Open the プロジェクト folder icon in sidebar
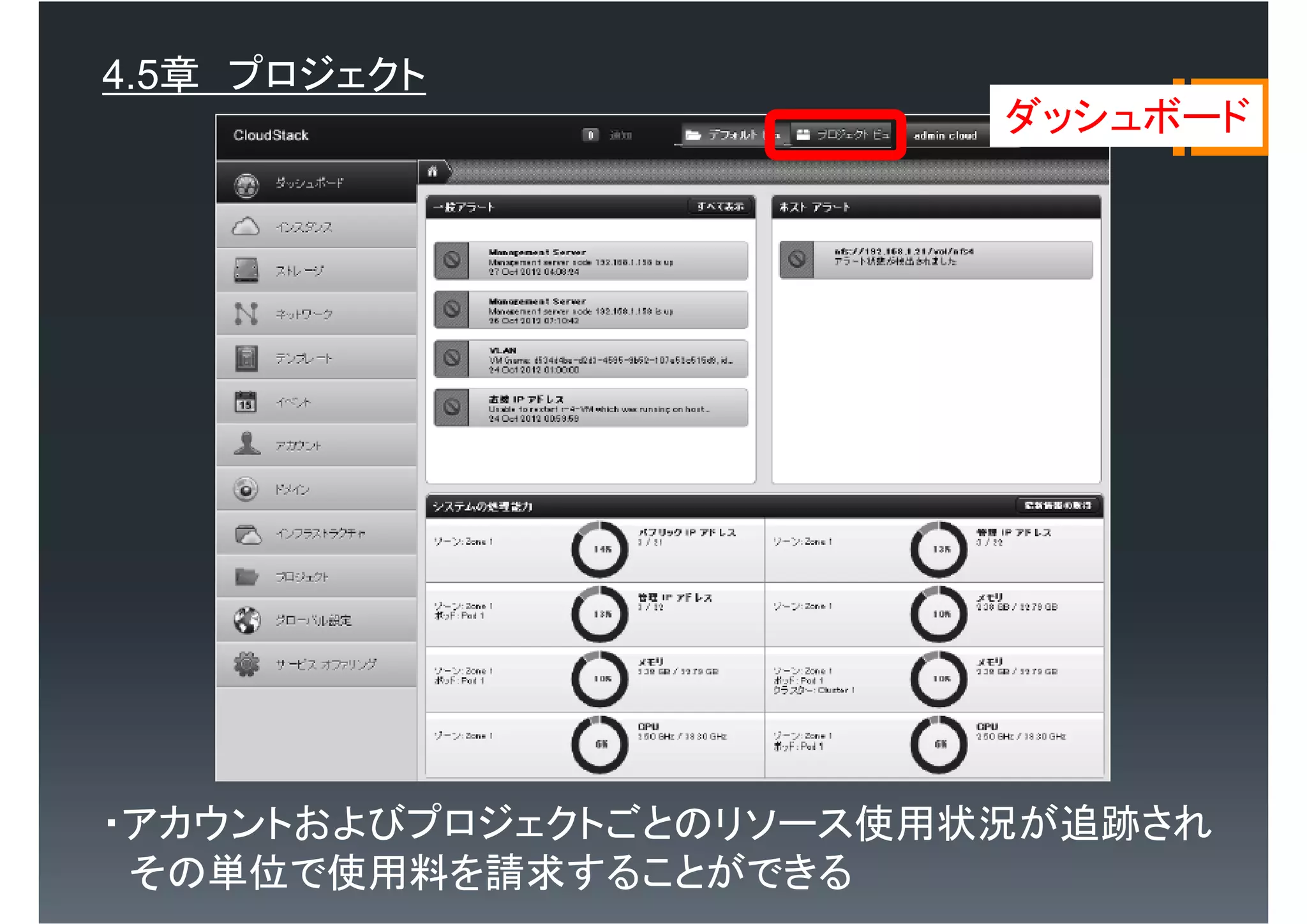 246,577
